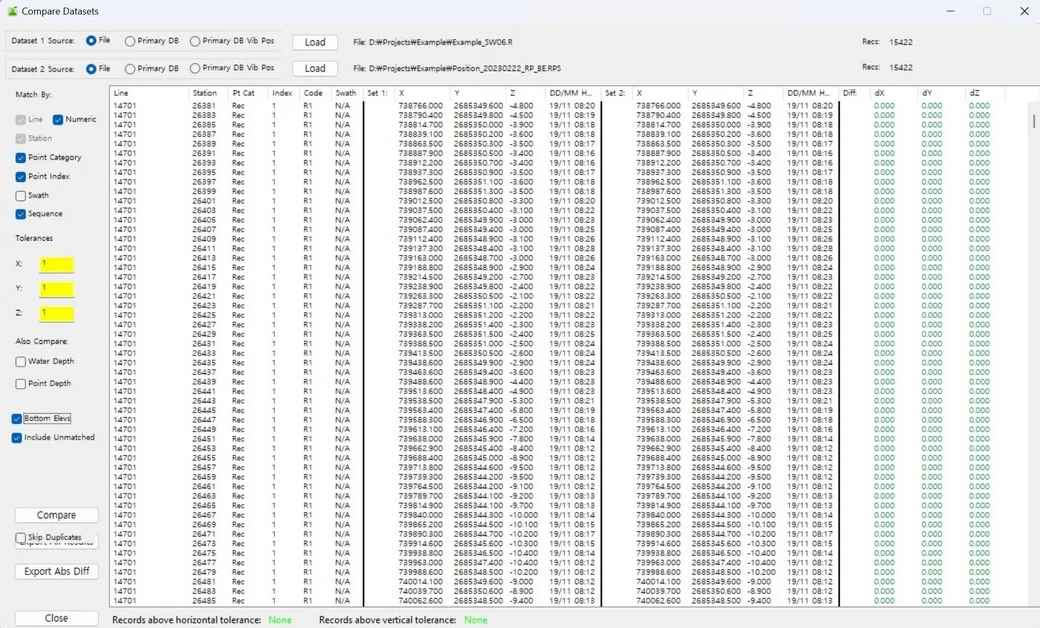This screenshot has width=1040, height=628.
Task: Click the X tolerance input field
Action: point(57,265)
